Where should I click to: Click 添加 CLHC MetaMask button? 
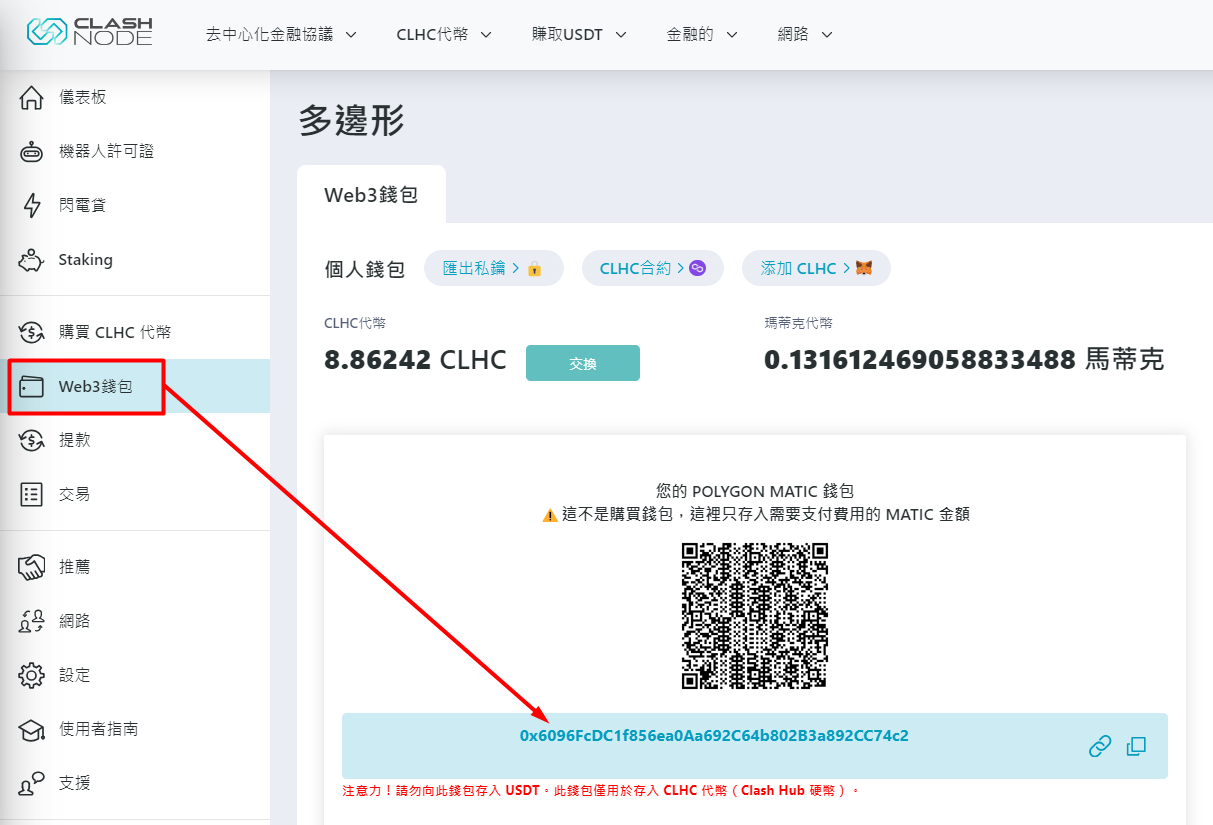816,268
